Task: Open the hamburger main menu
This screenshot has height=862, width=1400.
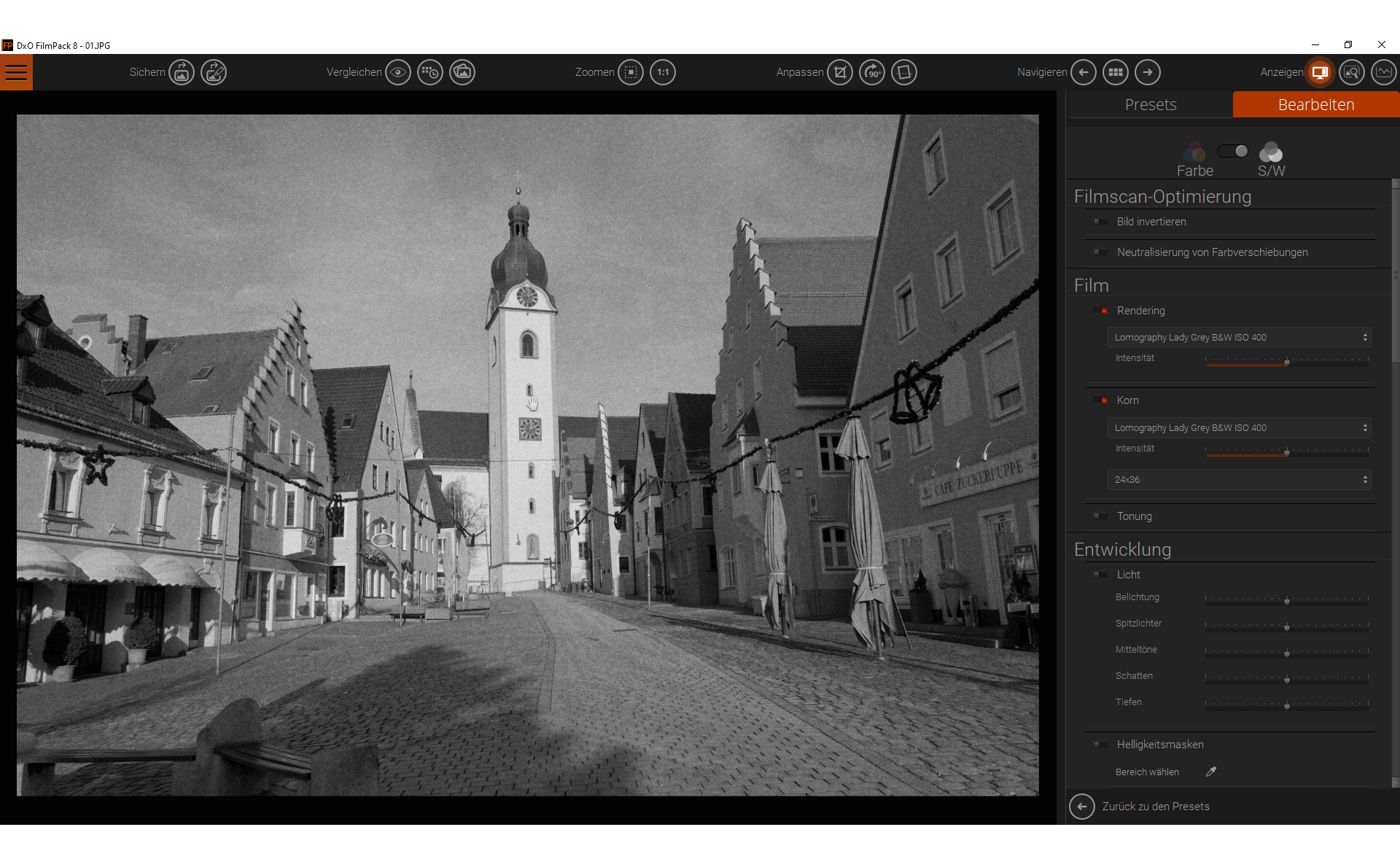Action: coord(16,72)
